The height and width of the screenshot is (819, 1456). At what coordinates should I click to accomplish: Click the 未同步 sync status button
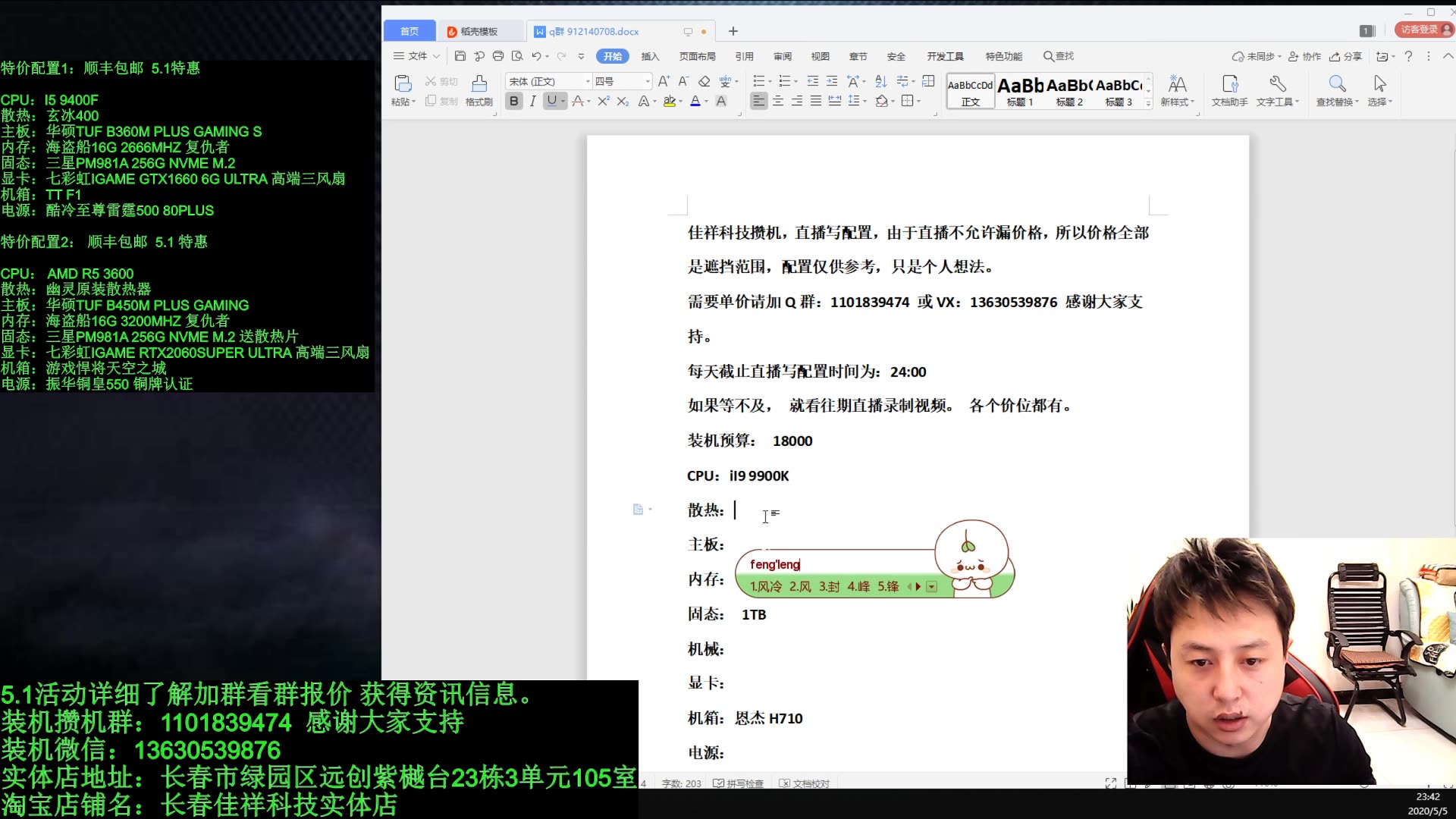(x=1257, y=56)
